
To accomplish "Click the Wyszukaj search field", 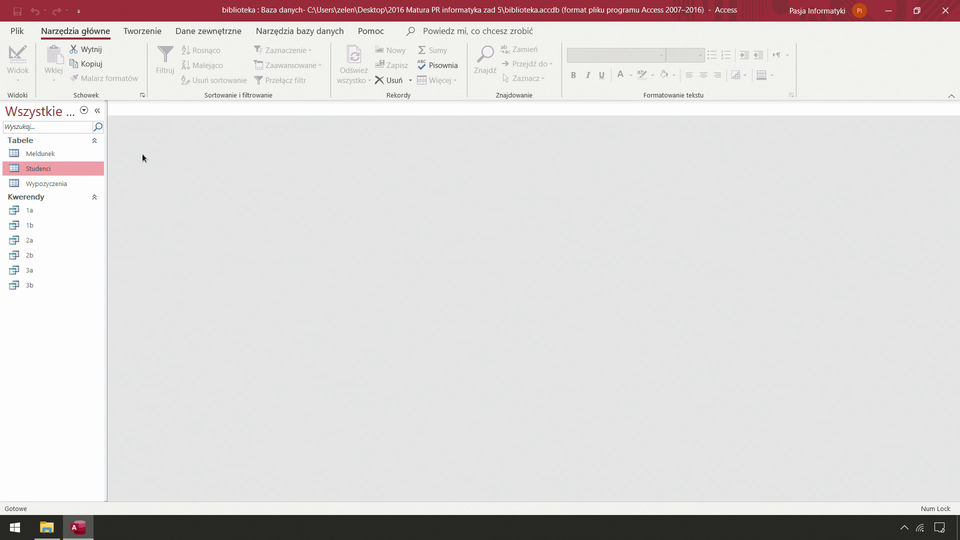I will [x=46, y=128].
